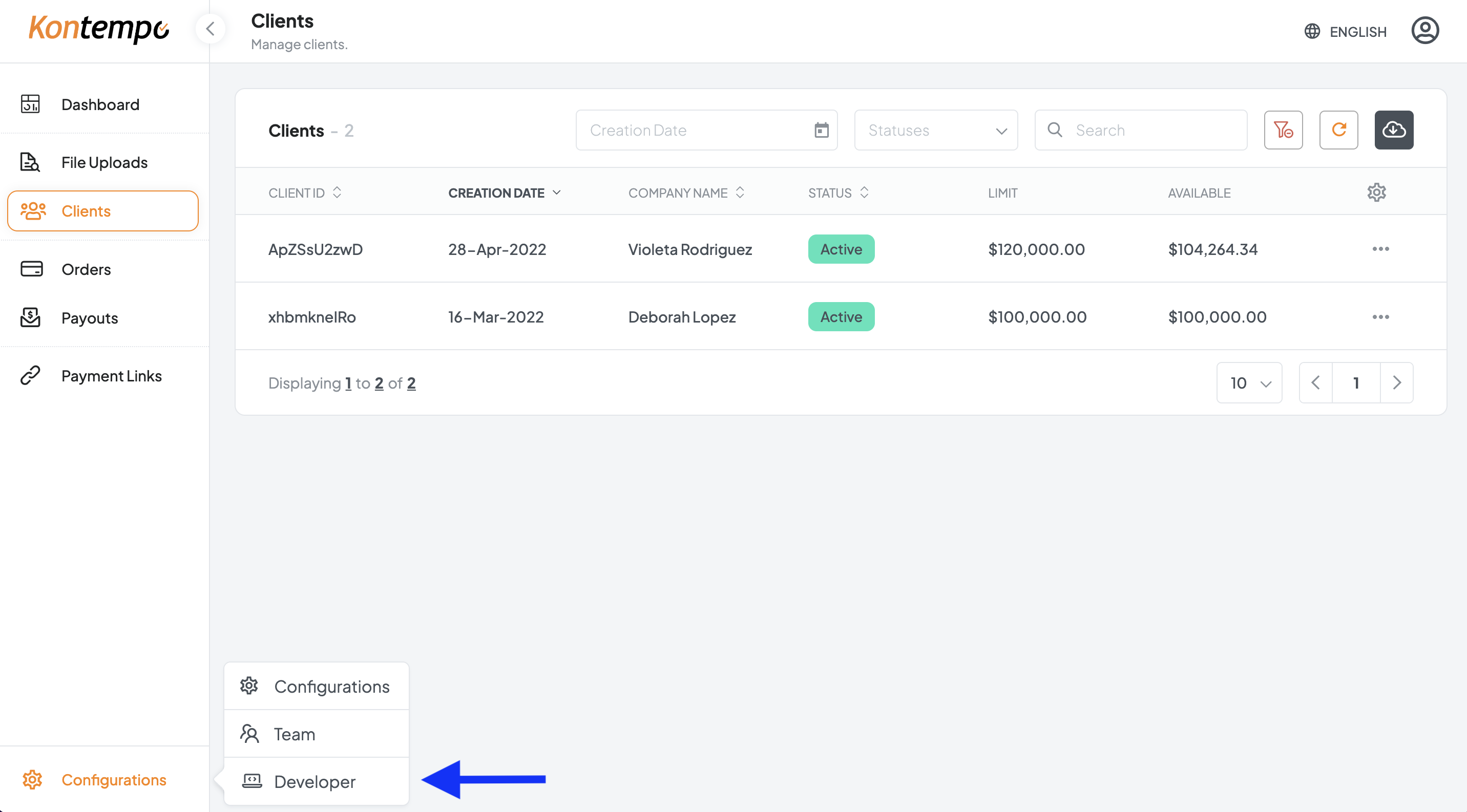1467x812 pixels.
Task: Open the rows-per-page dropdown showing 10
Action: point(1249,383)
